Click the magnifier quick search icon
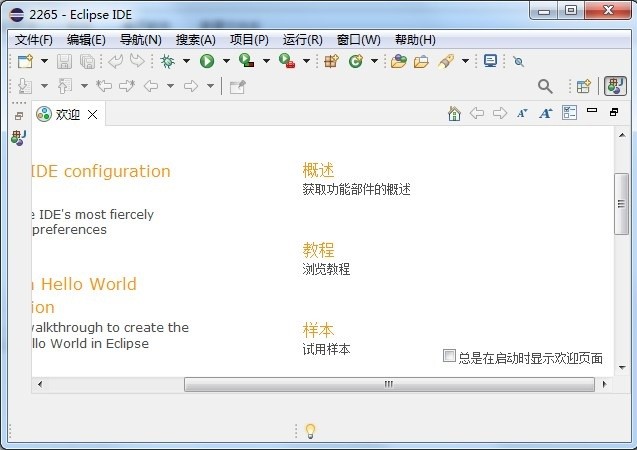The width and height of the screenshot is (637, 450). pyautogui.click(x=545, y=86)
